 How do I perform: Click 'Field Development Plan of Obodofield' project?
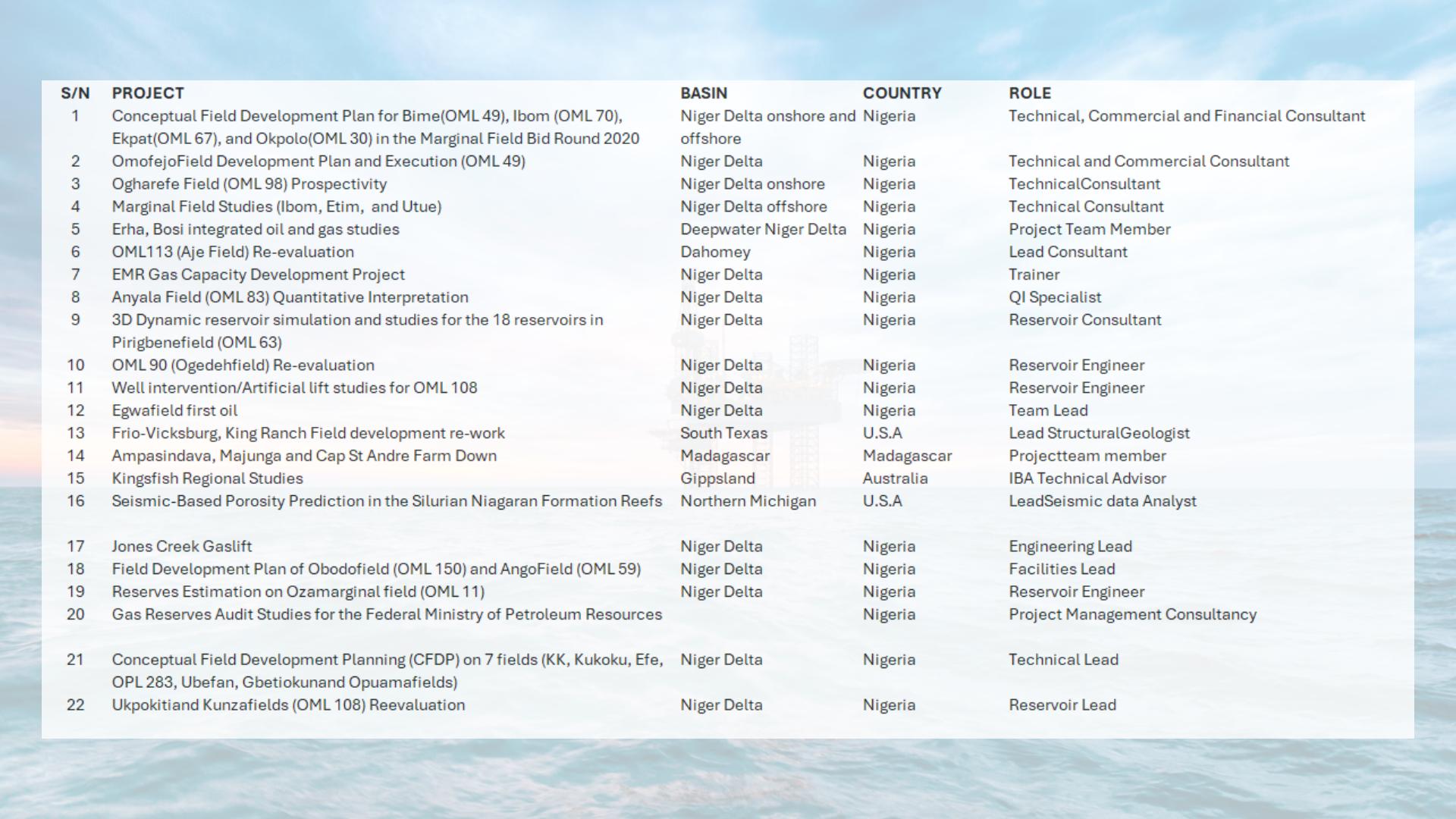click(376, 569)
